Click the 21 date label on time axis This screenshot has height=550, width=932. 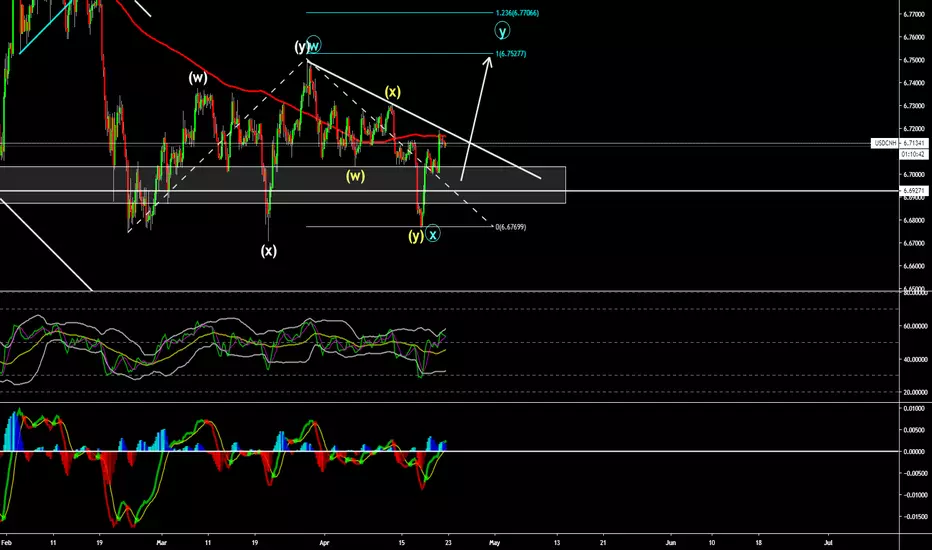(603, 542)
